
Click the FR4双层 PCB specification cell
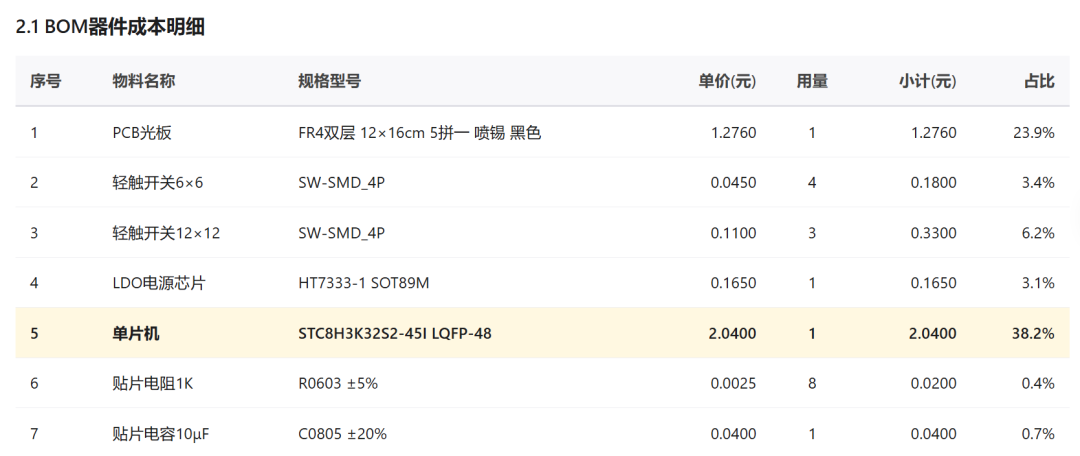419,133
